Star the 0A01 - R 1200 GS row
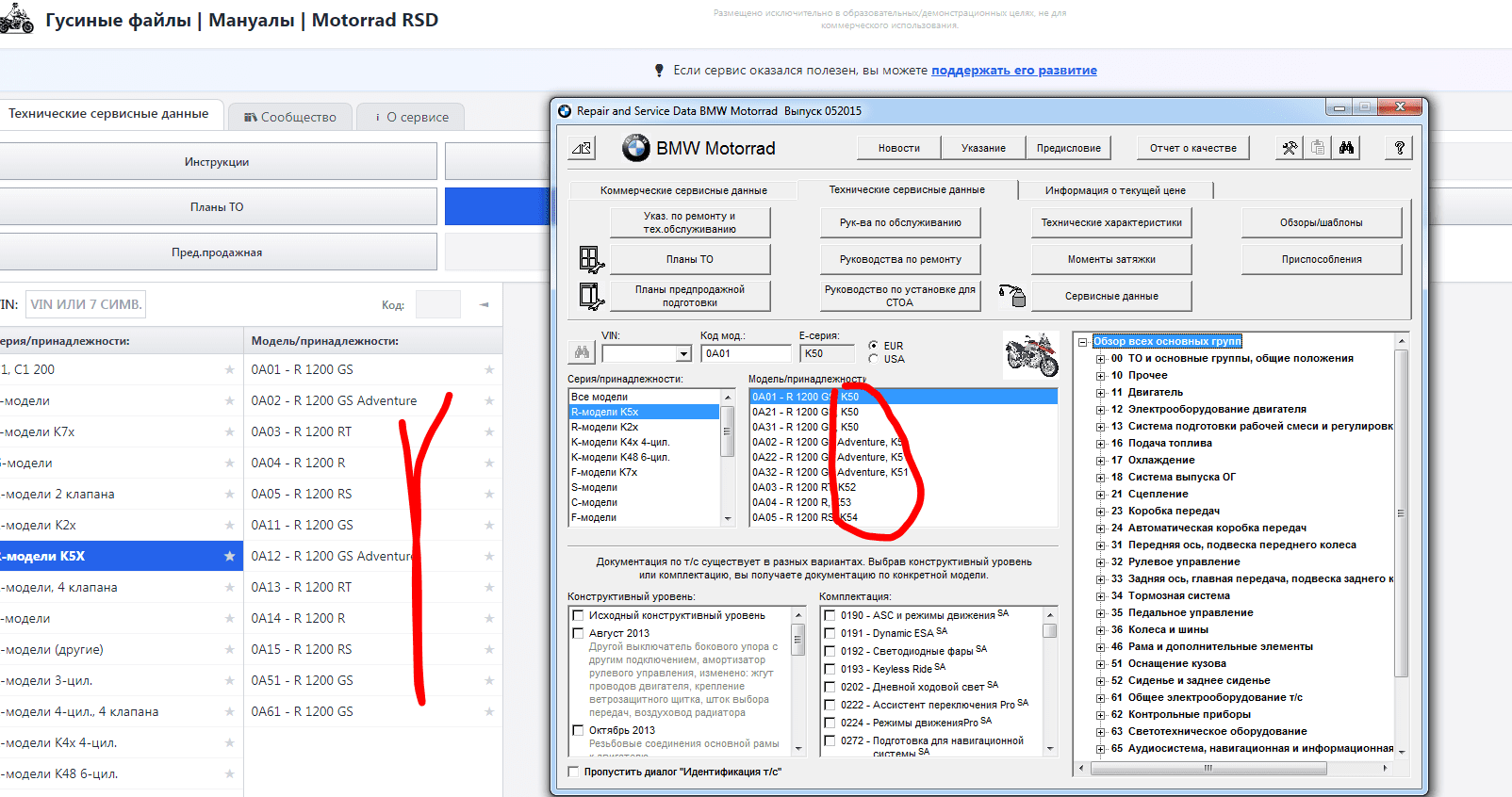Screen dimensions: 1512x797 (489, 369)
